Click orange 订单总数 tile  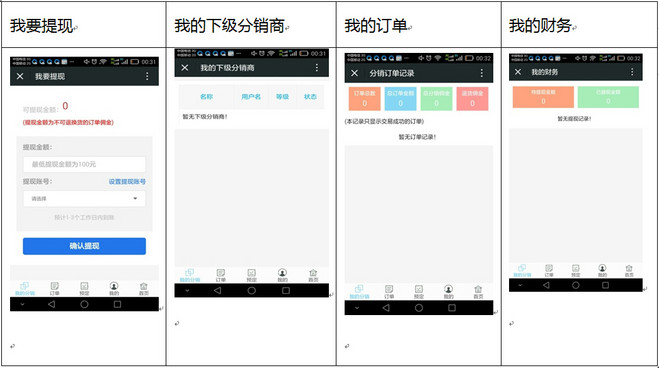coord(364,98)
